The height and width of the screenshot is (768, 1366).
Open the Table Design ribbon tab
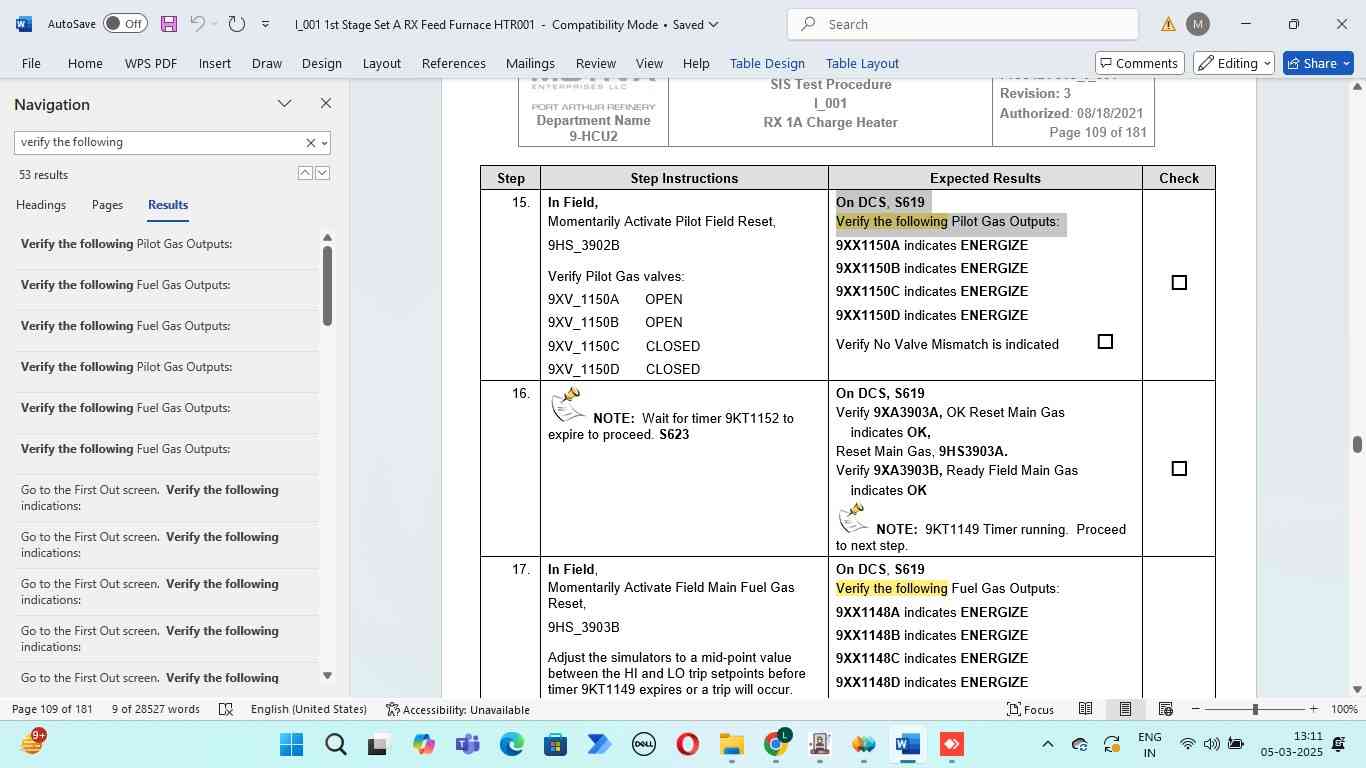coord(767,63)
